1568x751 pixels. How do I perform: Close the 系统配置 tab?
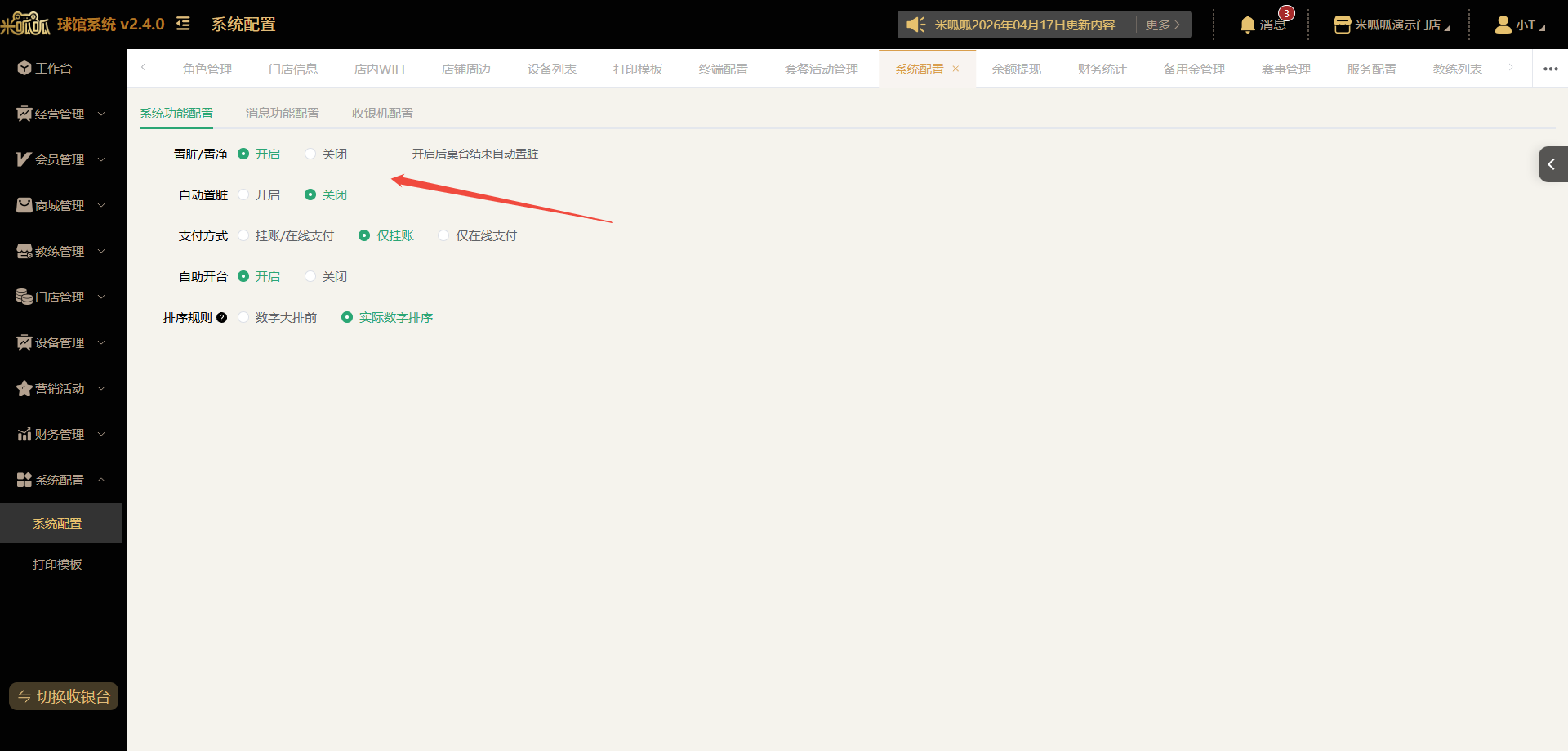(955, 69)
